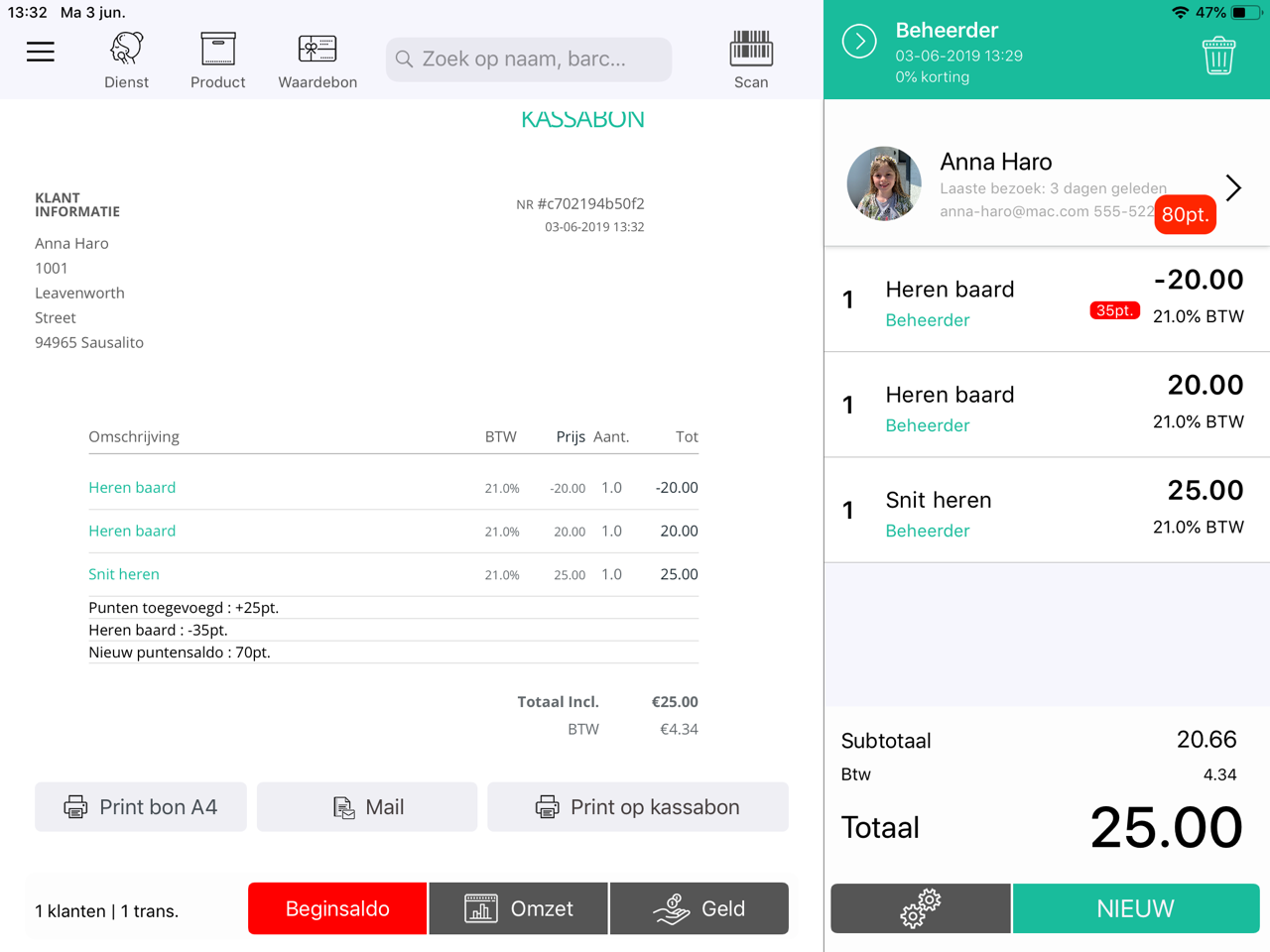
Task: Click Print op kassabon button
Action: (638, 806)
